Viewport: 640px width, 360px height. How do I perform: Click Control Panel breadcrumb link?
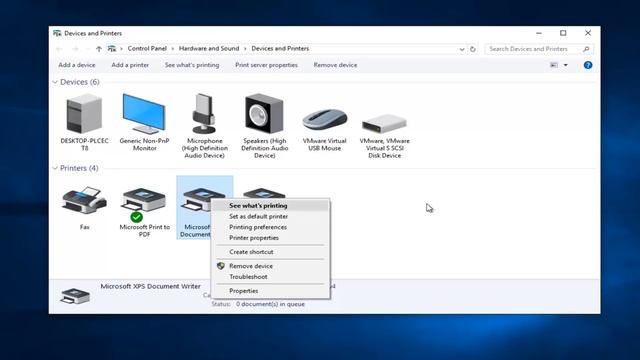coord(147,49)
